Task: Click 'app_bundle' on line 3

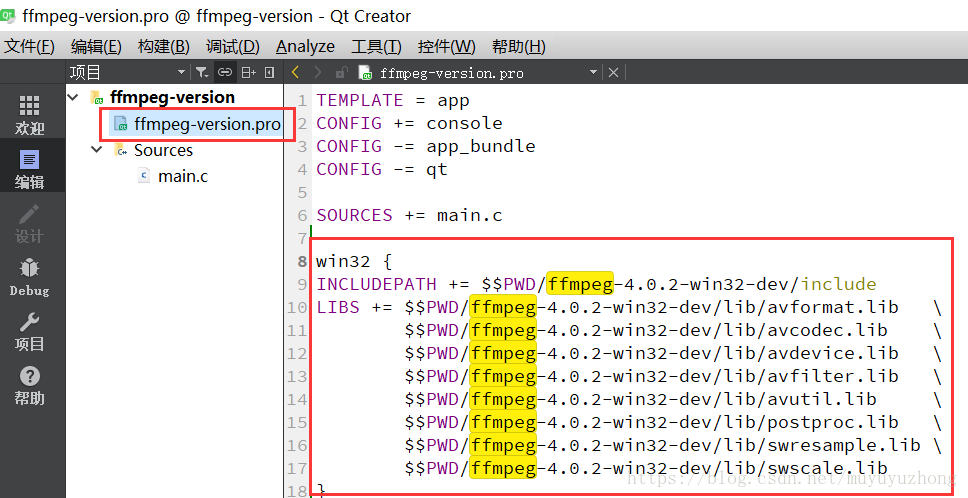Action: click(x=480, y=146)
